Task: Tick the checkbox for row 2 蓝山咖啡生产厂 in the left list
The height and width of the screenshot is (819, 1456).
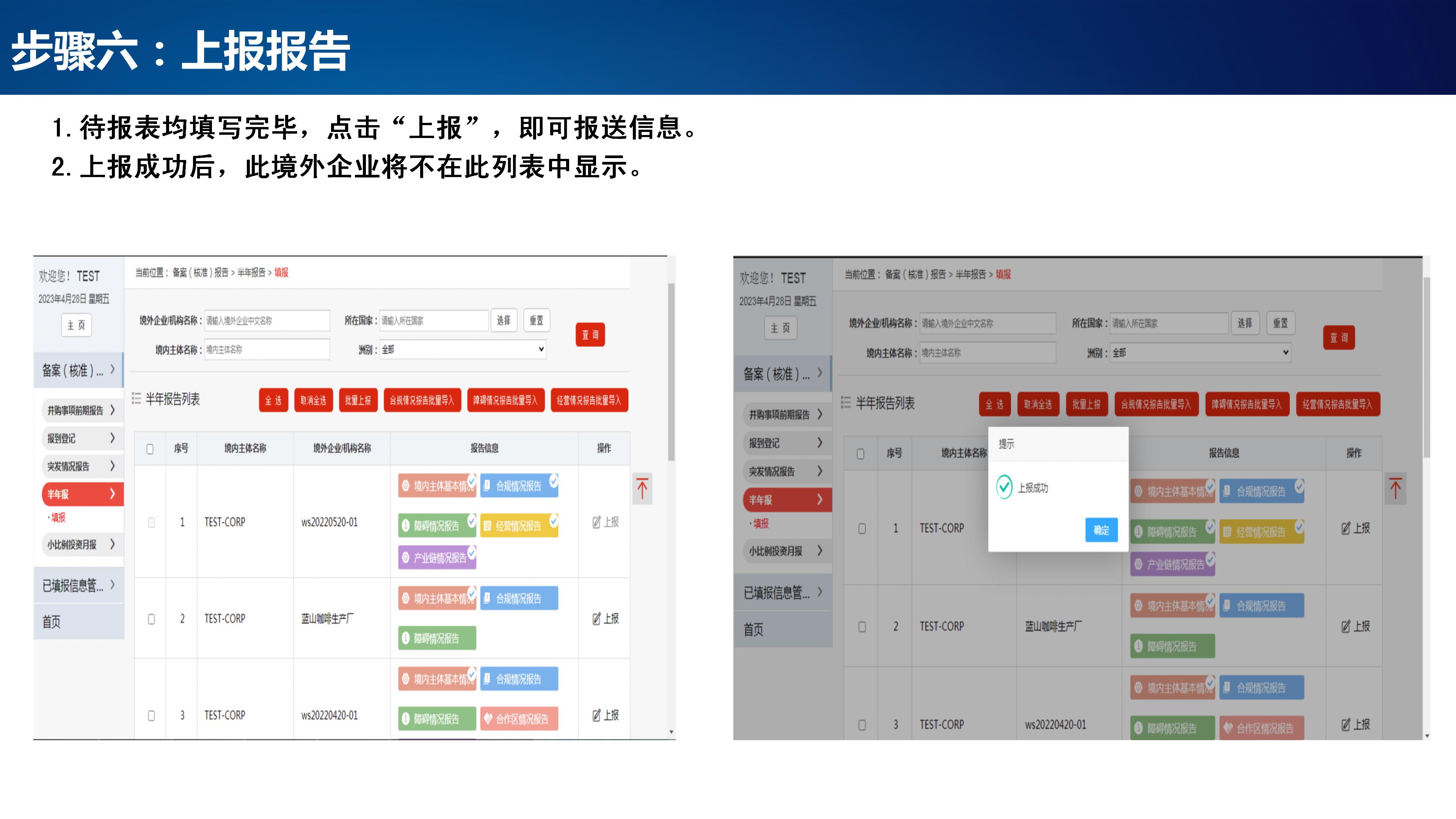Action: point(152,619)
